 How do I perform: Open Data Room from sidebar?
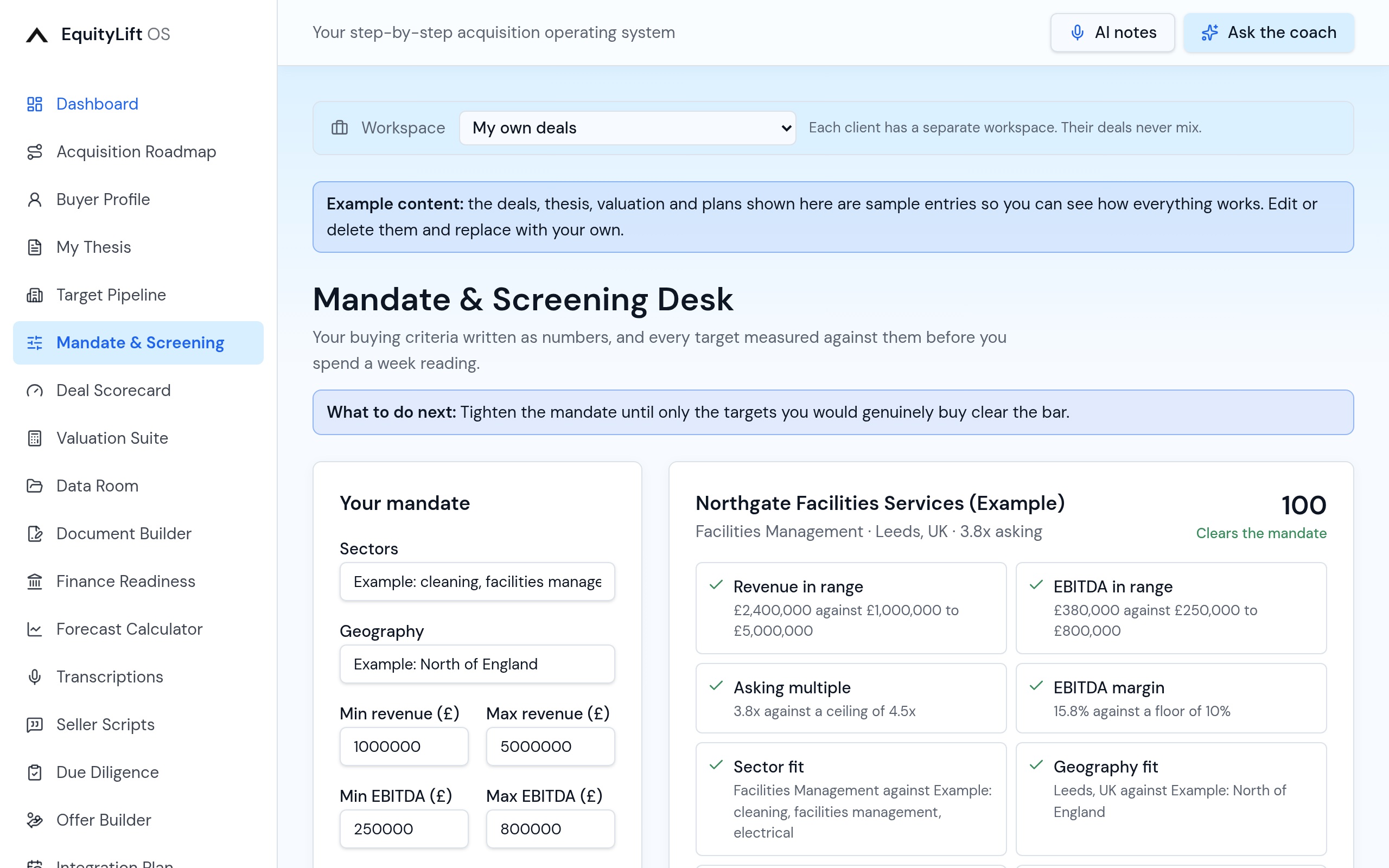(138, 486)
